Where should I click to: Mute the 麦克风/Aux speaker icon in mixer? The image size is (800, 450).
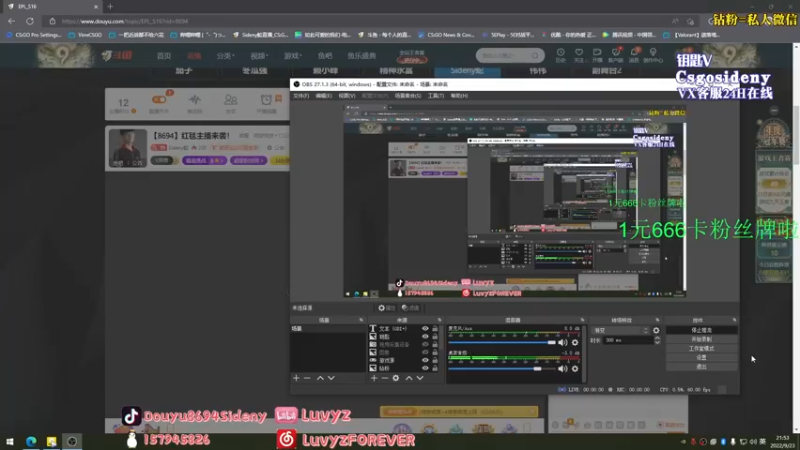562,342
